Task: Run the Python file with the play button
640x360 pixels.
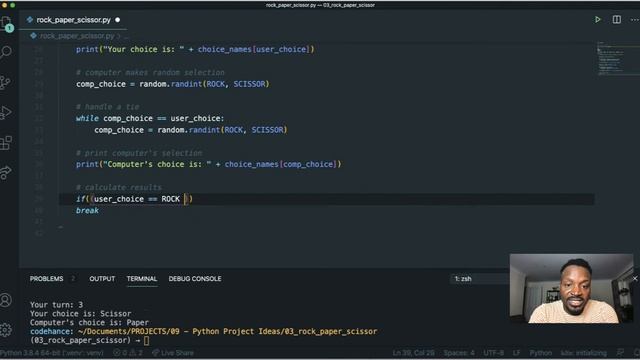Action: point(598,20)
